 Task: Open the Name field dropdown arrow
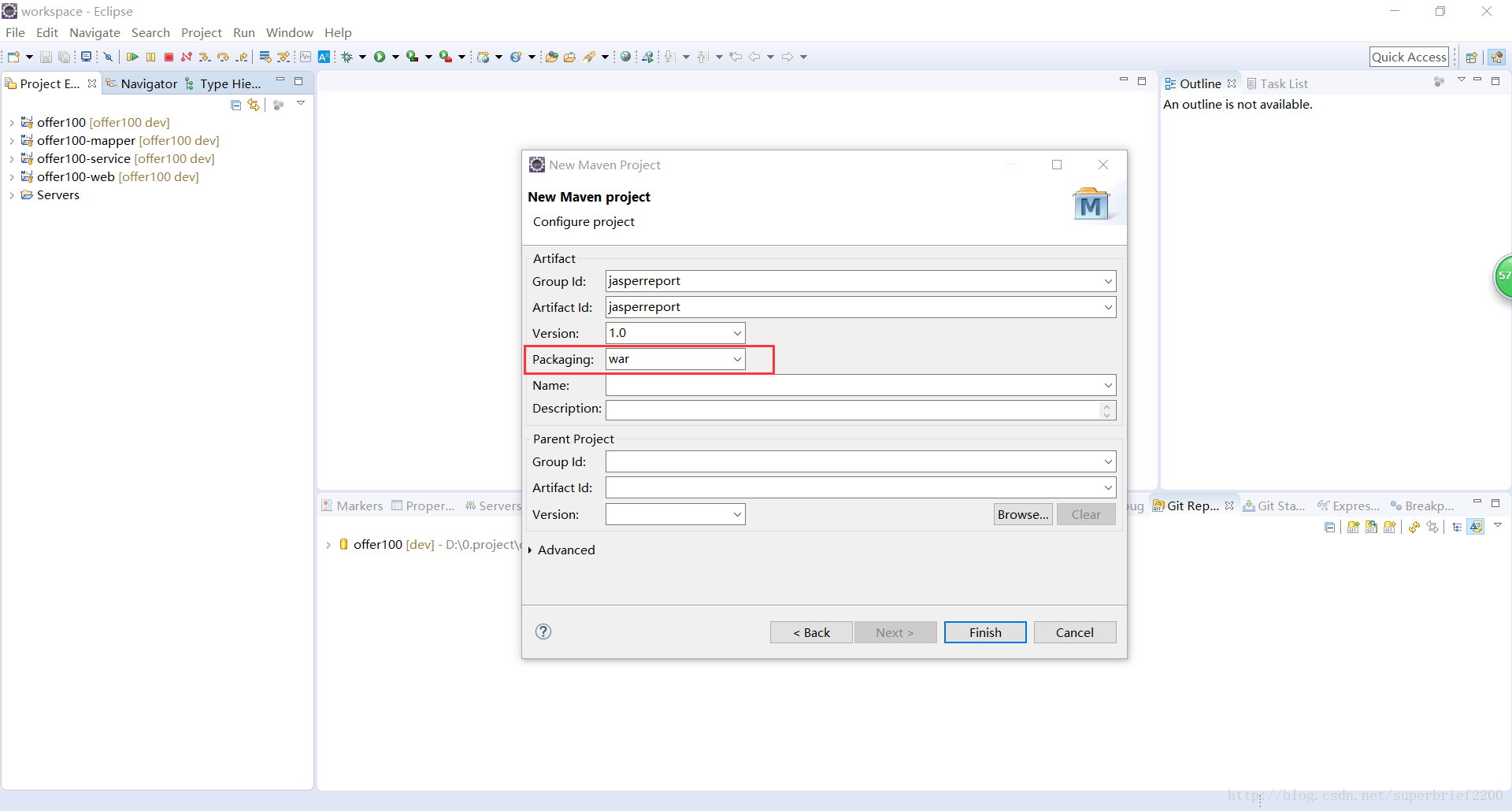click(x=1108, y=385)
